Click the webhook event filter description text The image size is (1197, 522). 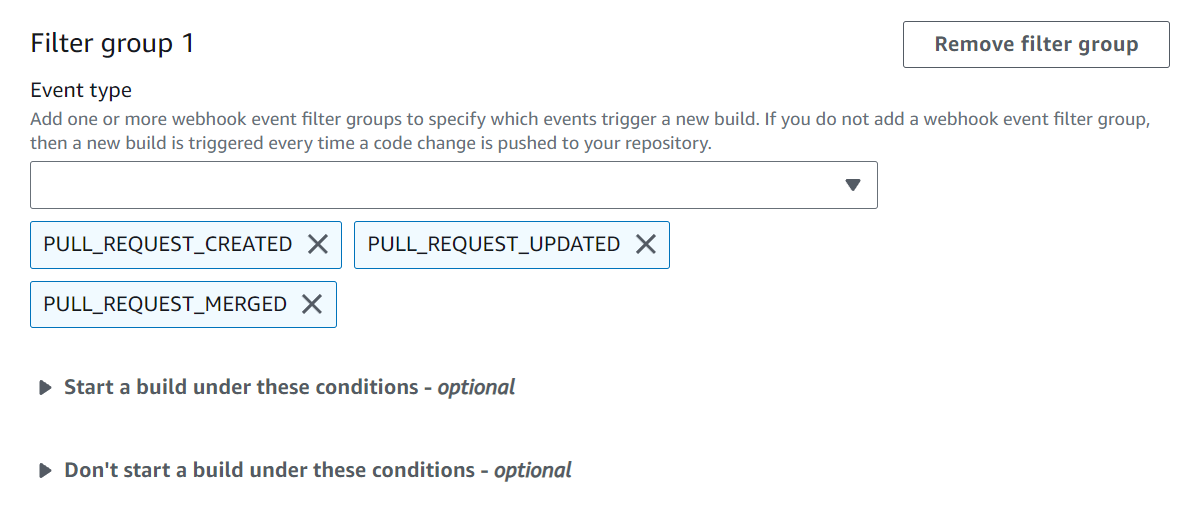pos(590,119)
